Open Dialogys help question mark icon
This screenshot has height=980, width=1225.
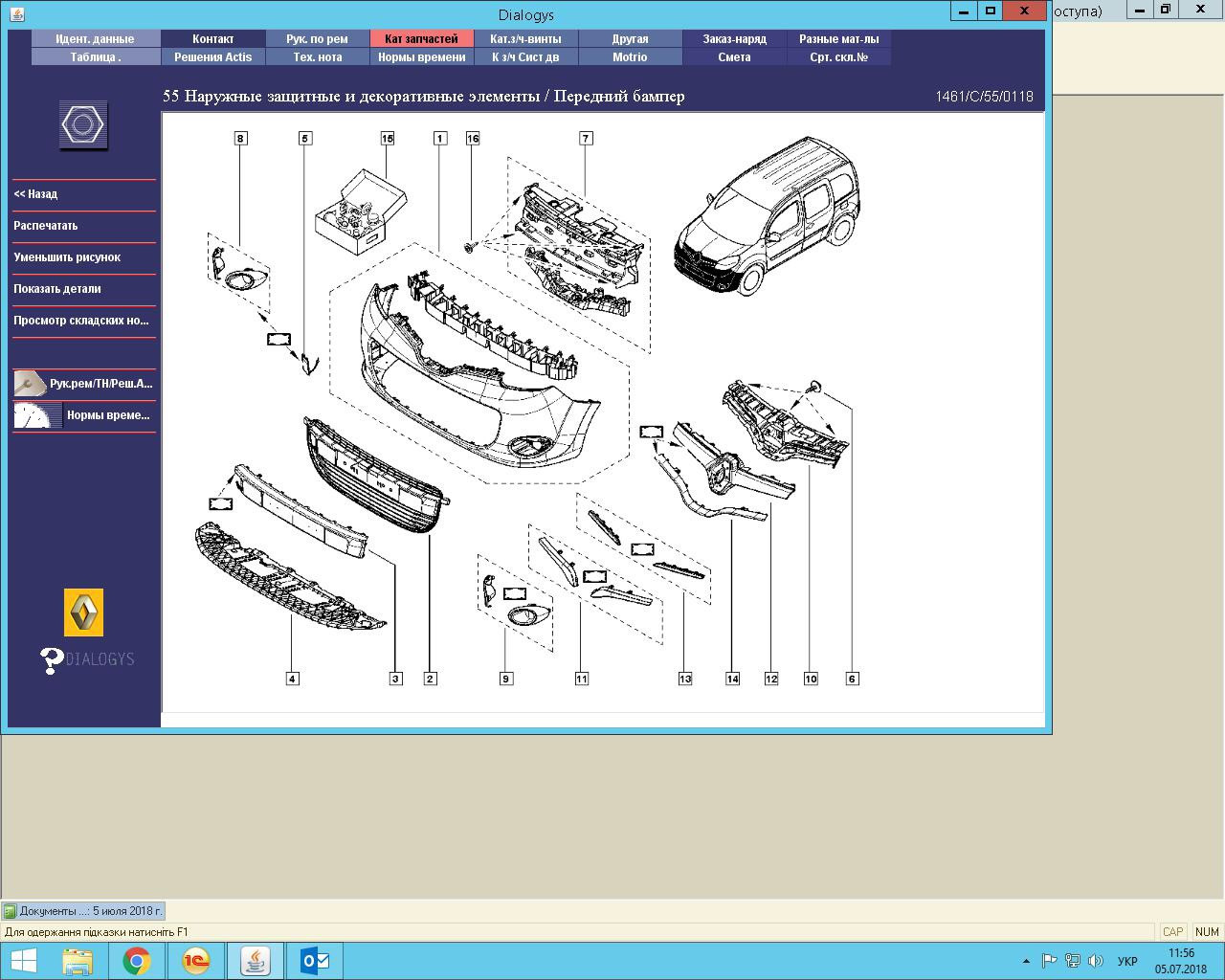53,659
